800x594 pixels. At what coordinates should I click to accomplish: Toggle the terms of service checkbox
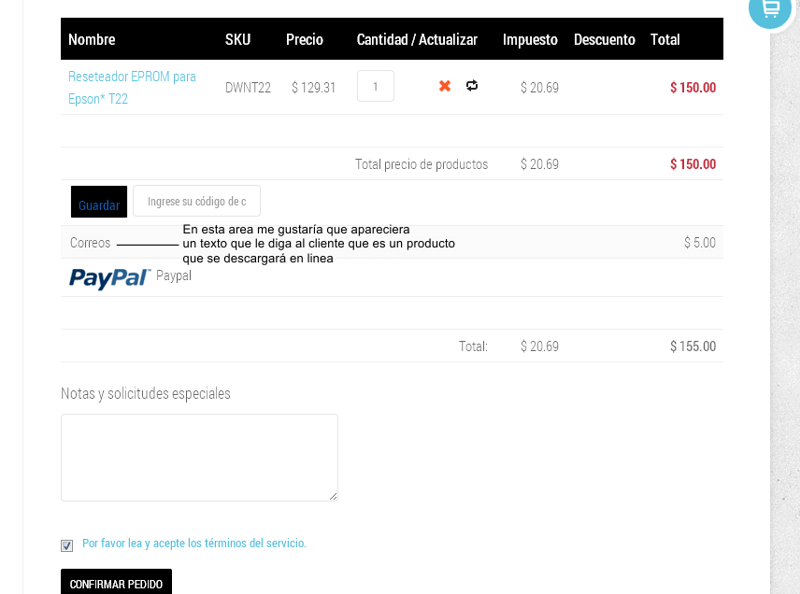click(x=67, y=546)
